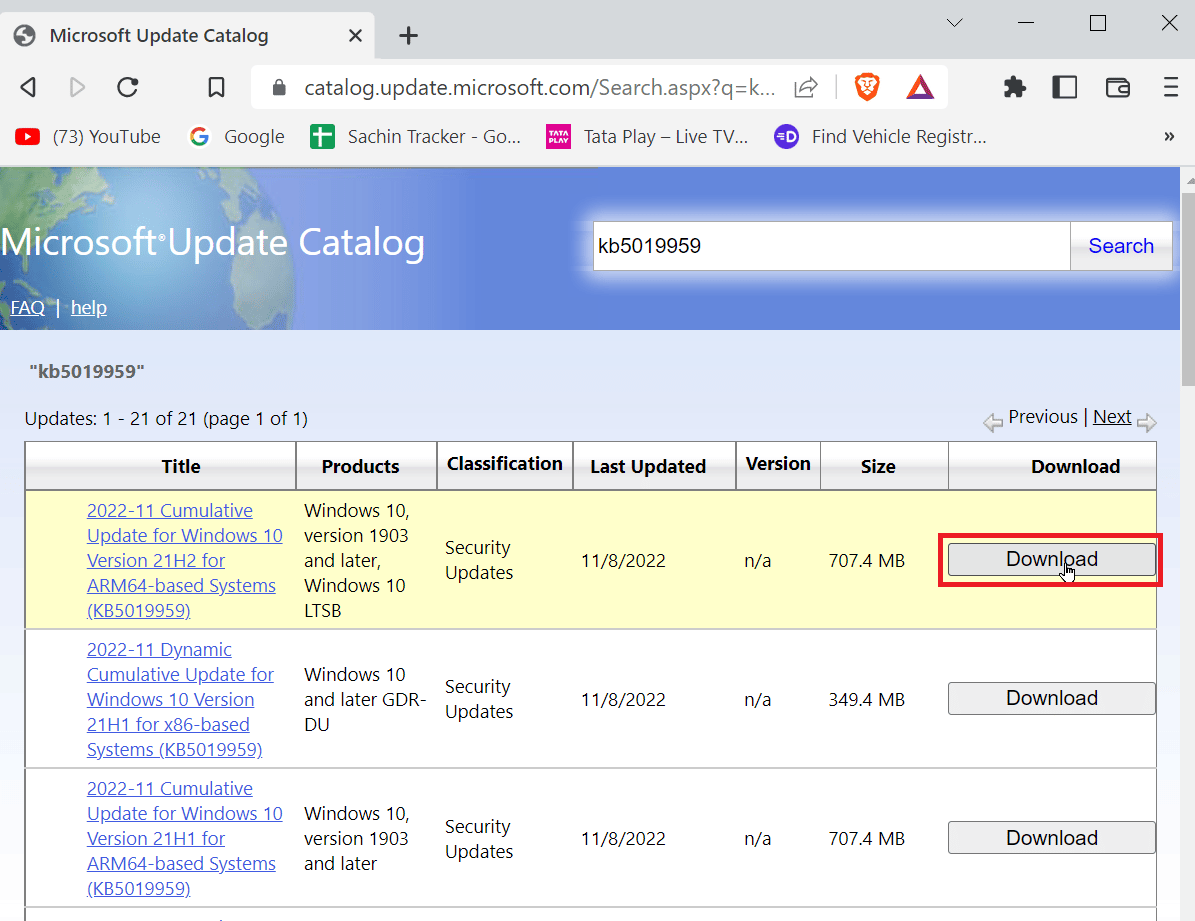
Task: Sort by Size column header
Action: [878, 467]
